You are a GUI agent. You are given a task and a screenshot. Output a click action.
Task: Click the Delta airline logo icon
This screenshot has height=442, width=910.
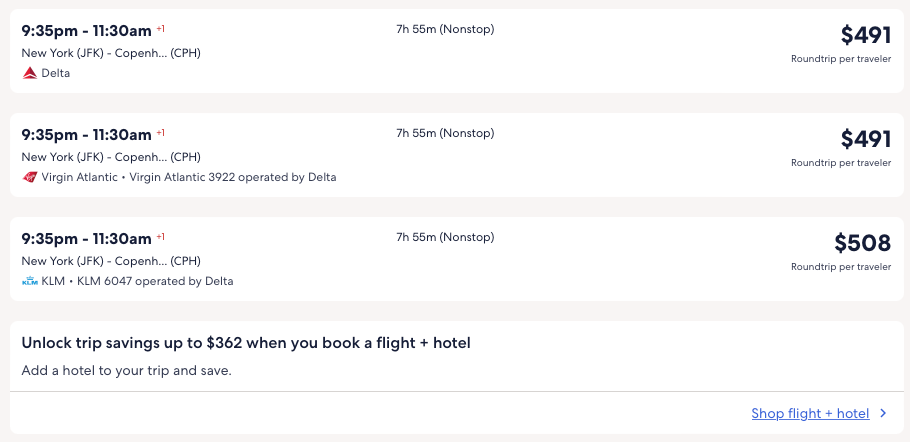[x=29, y=73]
